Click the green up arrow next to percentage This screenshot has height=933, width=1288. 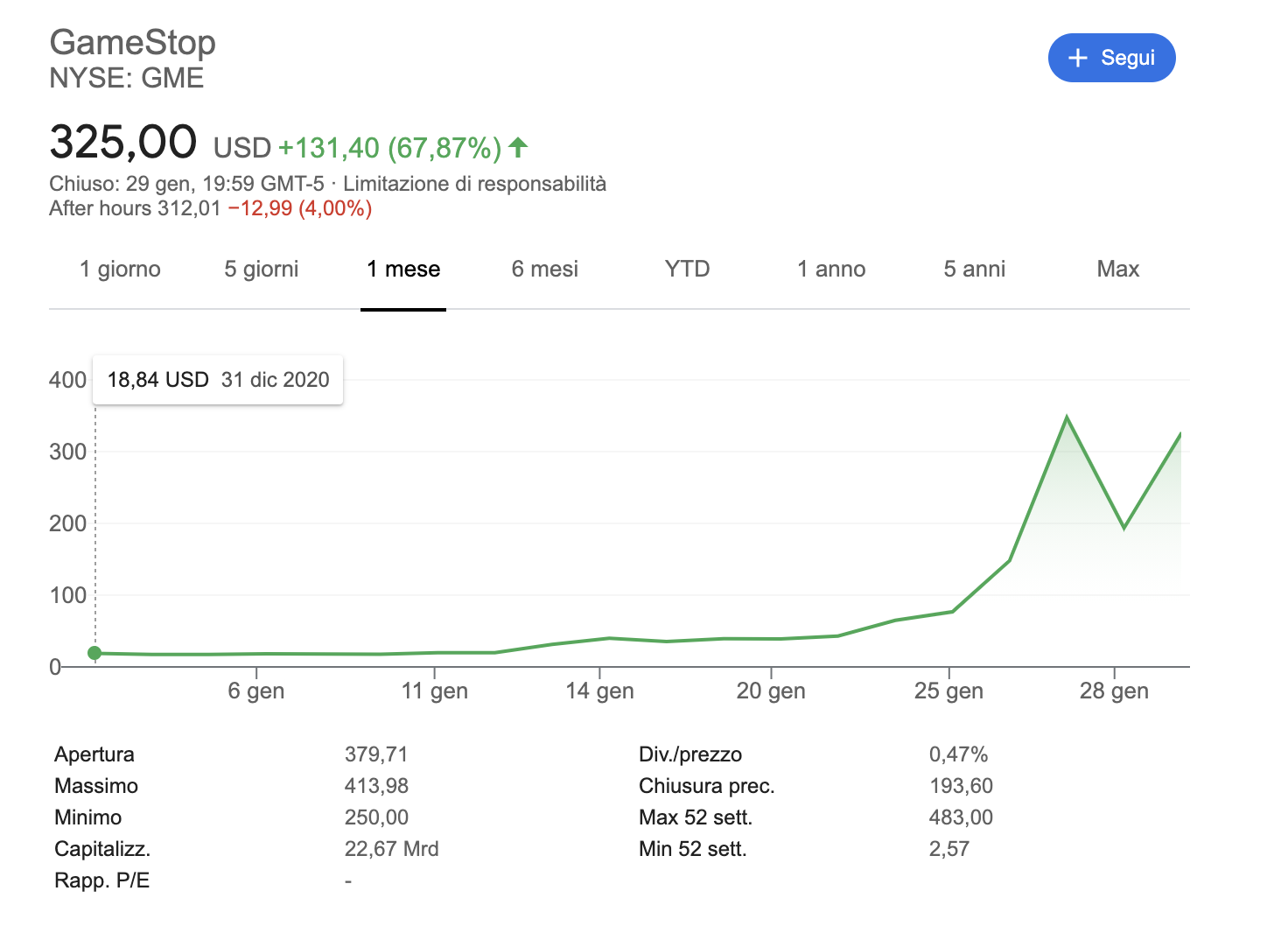518,147
